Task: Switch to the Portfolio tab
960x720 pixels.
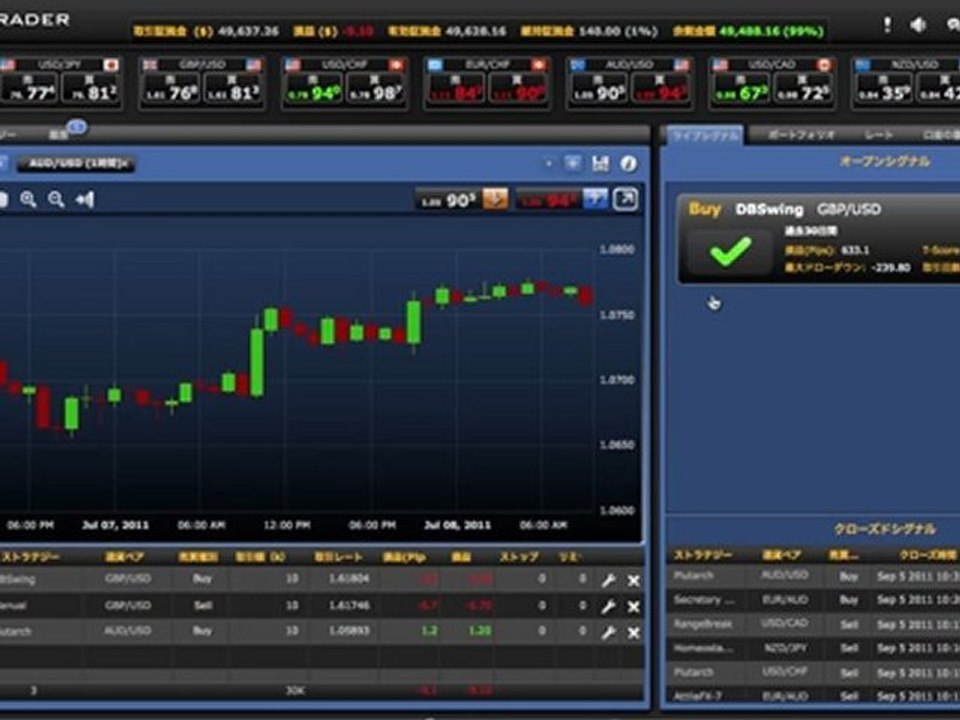Action: (x=801, y=135)
